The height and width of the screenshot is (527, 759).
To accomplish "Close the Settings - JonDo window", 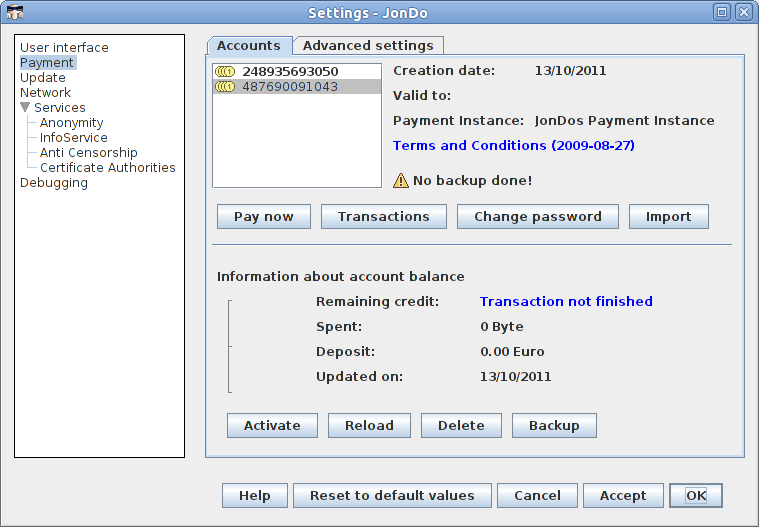I will click(744, 12).
